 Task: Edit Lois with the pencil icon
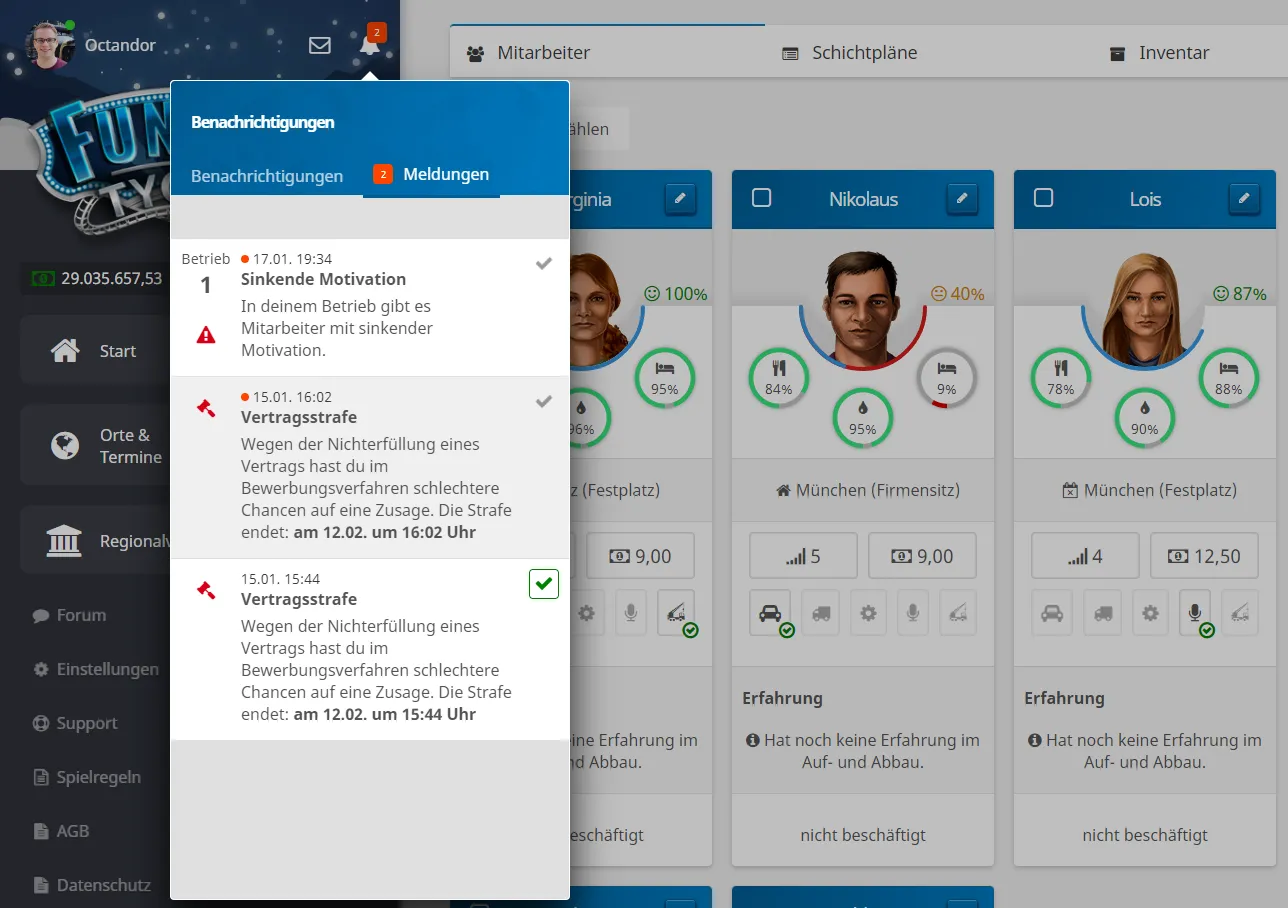coord(1243,199)
